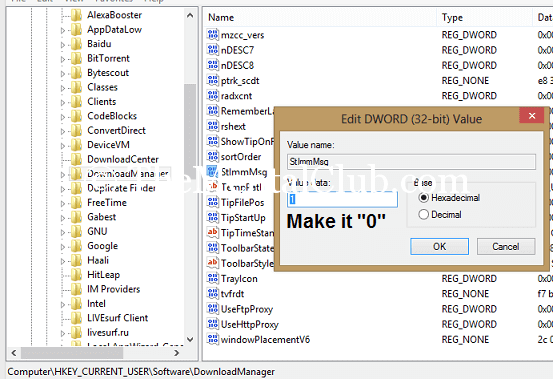
Task: Click the Value name field StImmMsg
Action: point(411,161)
